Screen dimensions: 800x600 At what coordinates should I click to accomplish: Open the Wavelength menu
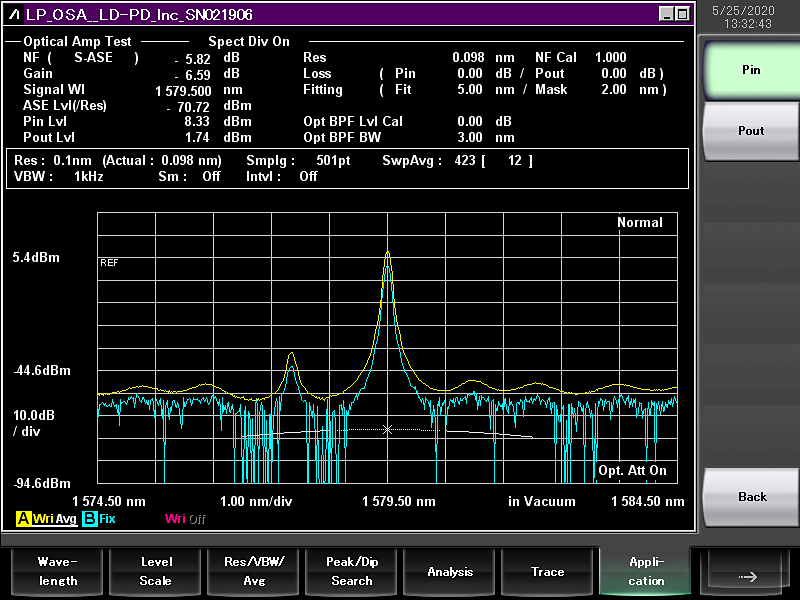[x=55, y=571]
